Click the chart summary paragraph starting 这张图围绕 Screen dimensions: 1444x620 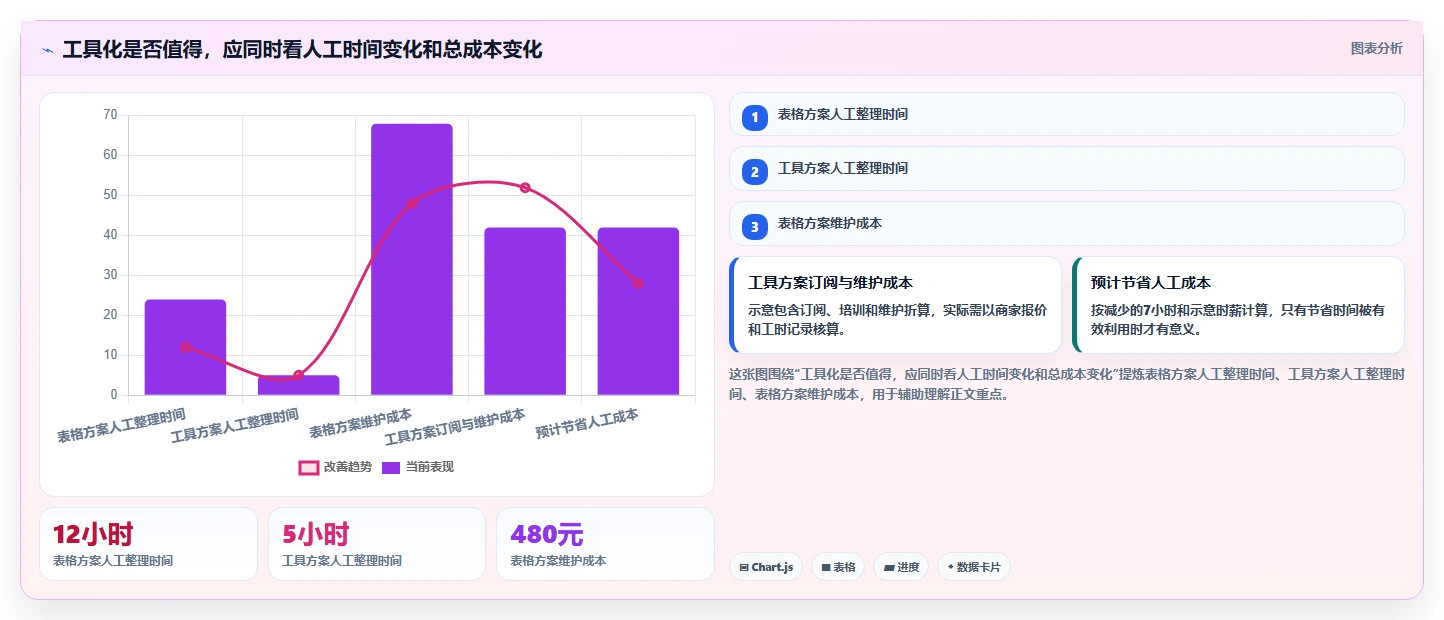tap(1067, 384)
